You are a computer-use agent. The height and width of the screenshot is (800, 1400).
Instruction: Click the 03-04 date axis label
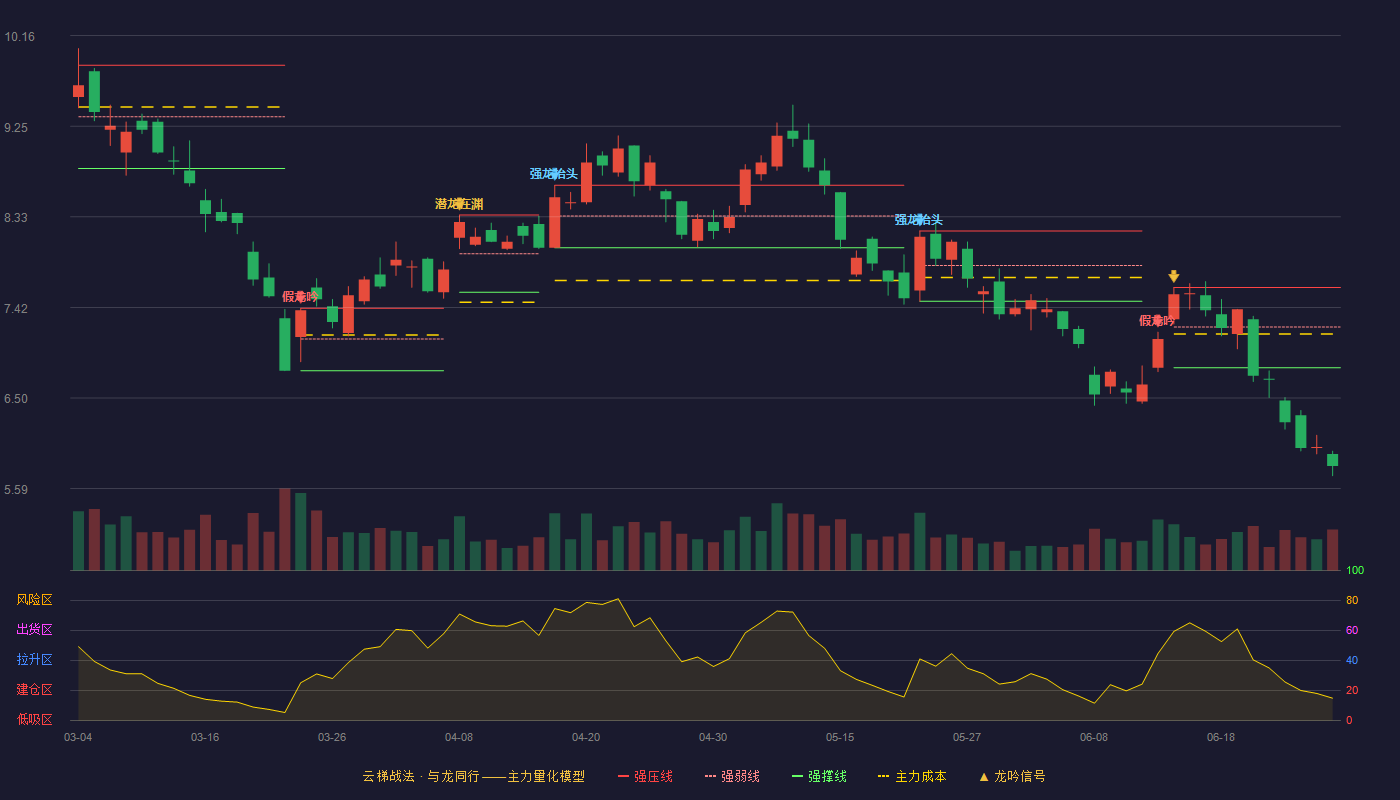click(x=78, y=737)
